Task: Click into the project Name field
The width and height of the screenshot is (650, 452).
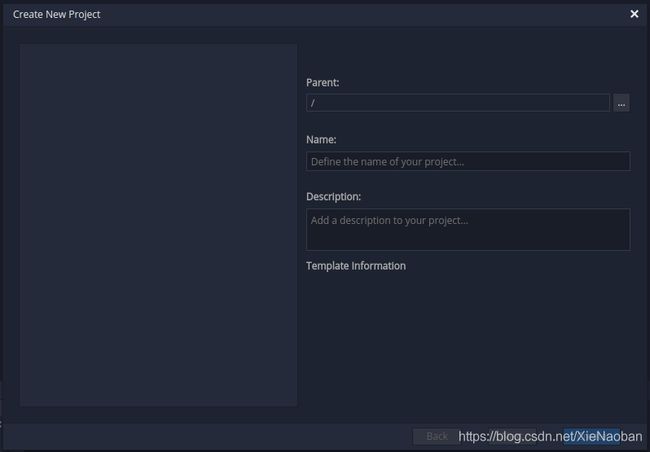Action: point(468,161)
